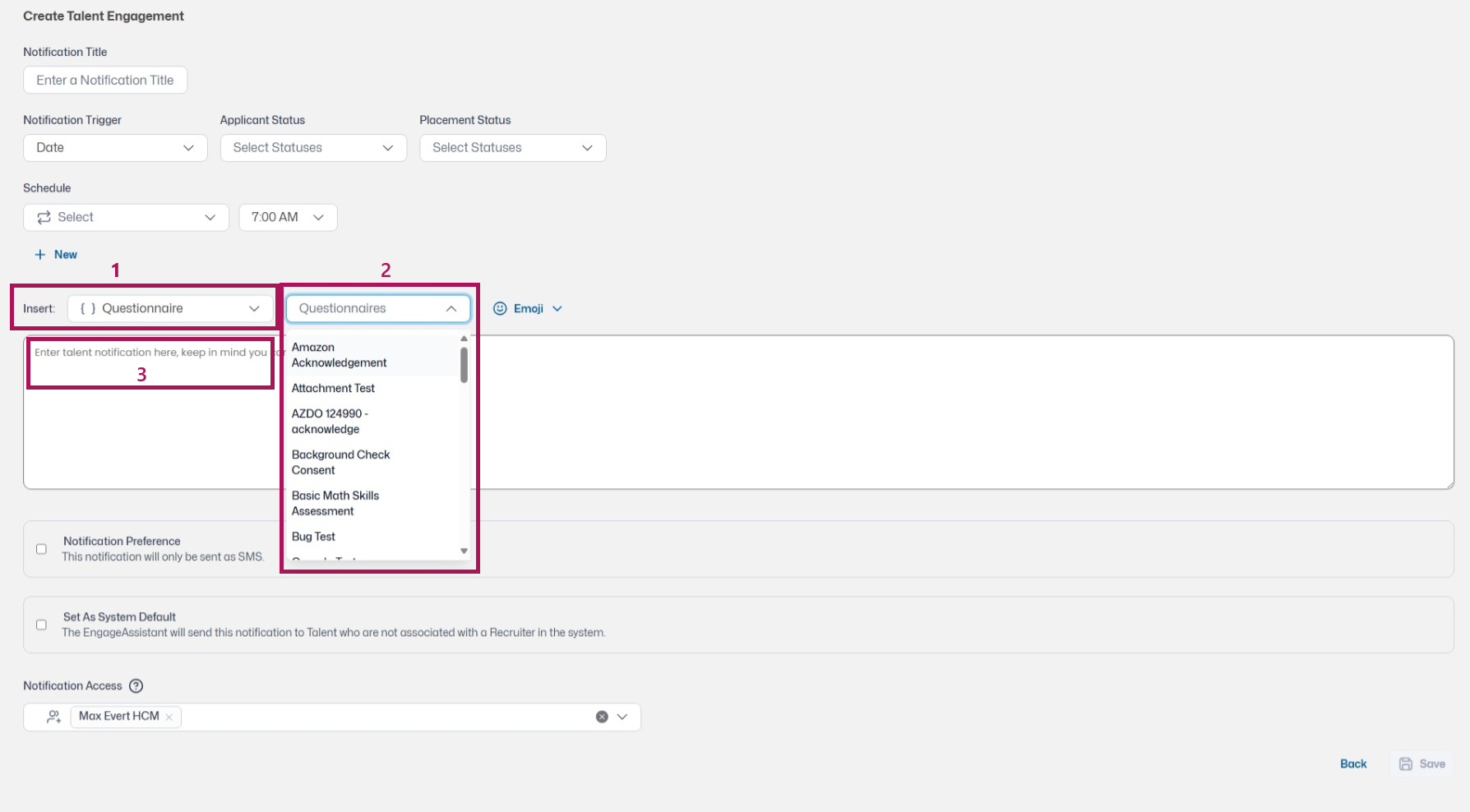This screenshot has width=1470, height=812.
Task: Click the Back link
Action: tap(1353, 764)
